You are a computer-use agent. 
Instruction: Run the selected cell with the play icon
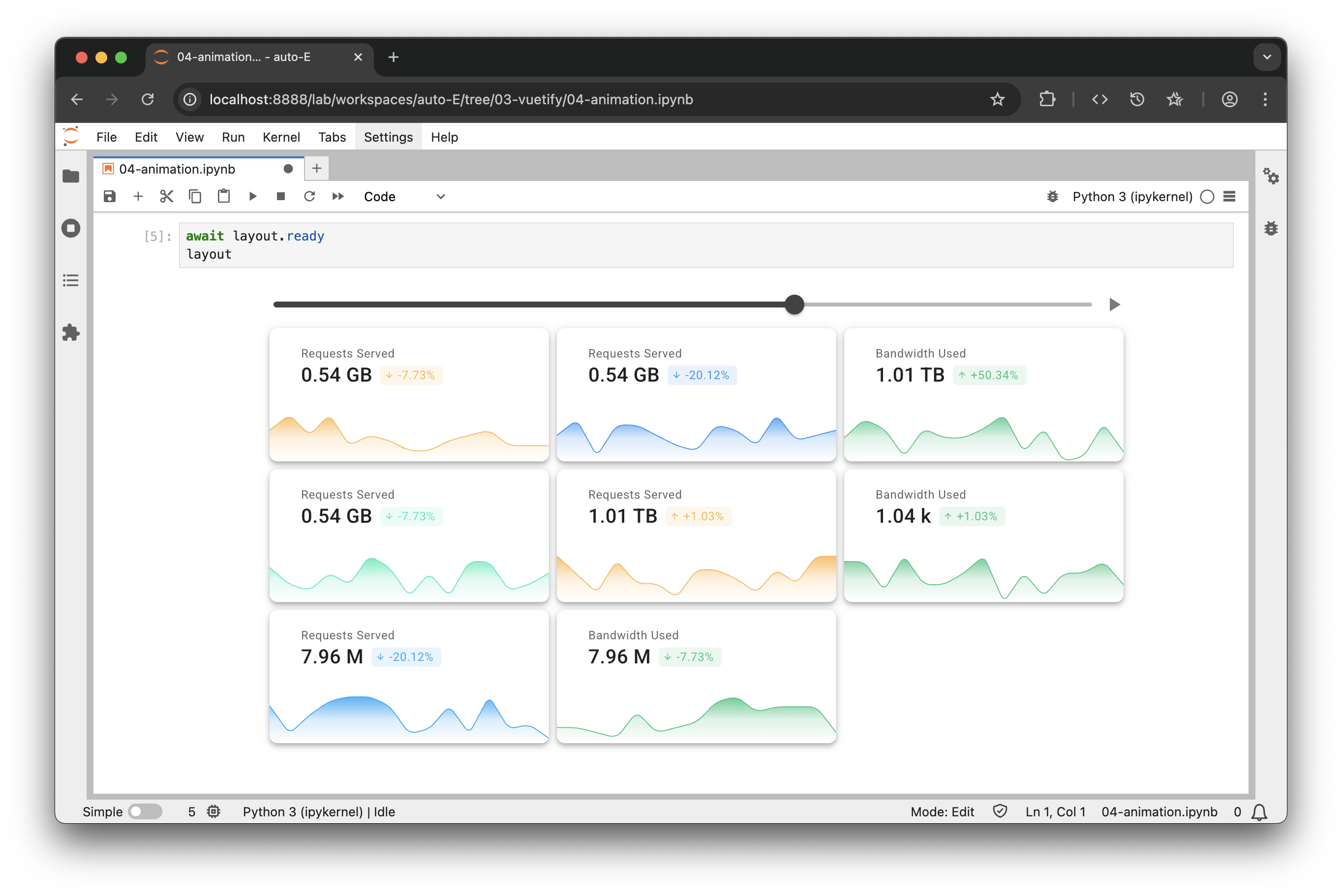point(253,197)
